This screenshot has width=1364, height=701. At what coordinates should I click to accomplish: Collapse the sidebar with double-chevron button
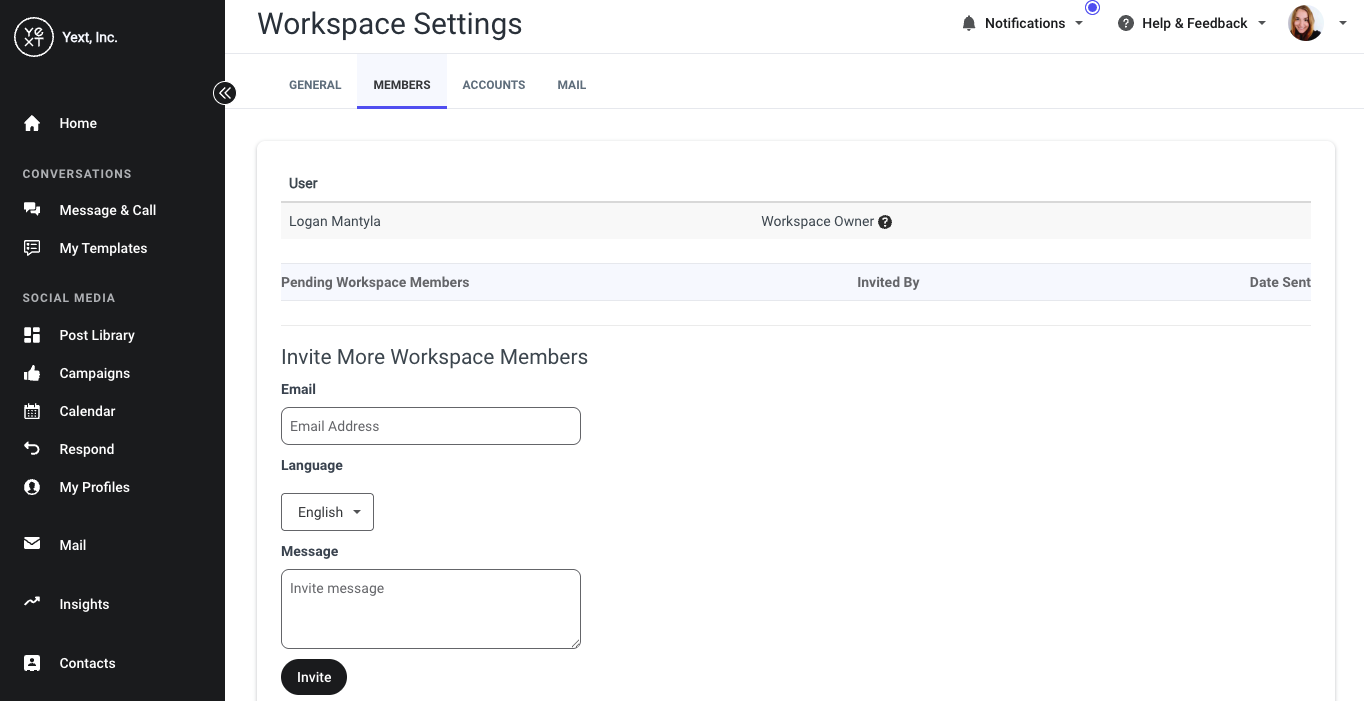(x=224, y=93)
